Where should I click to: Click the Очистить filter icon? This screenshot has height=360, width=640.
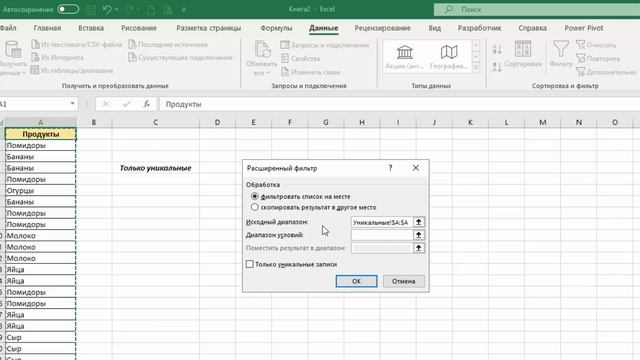tap(580, 44)
